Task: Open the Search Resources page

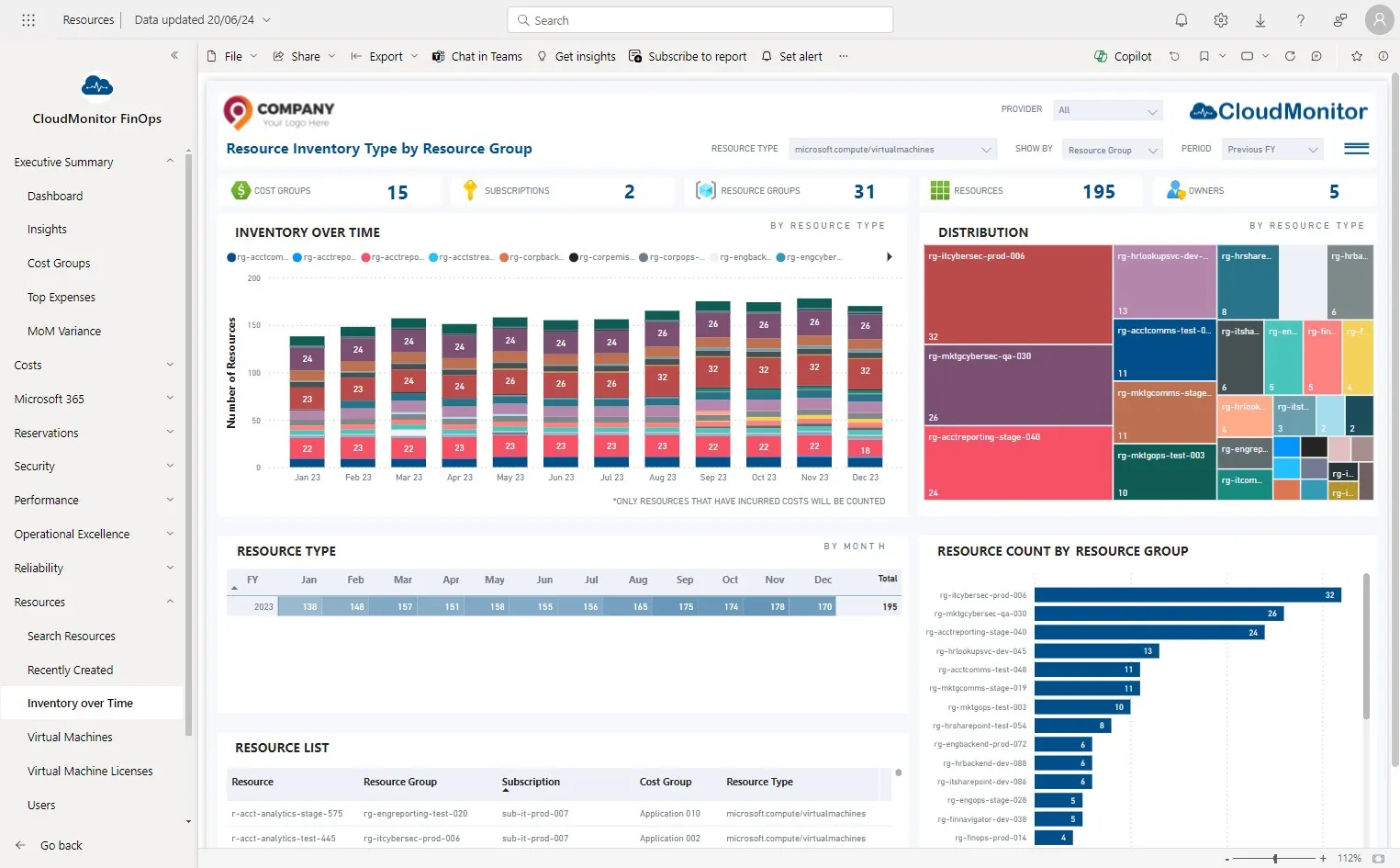Action: (72, 636)
